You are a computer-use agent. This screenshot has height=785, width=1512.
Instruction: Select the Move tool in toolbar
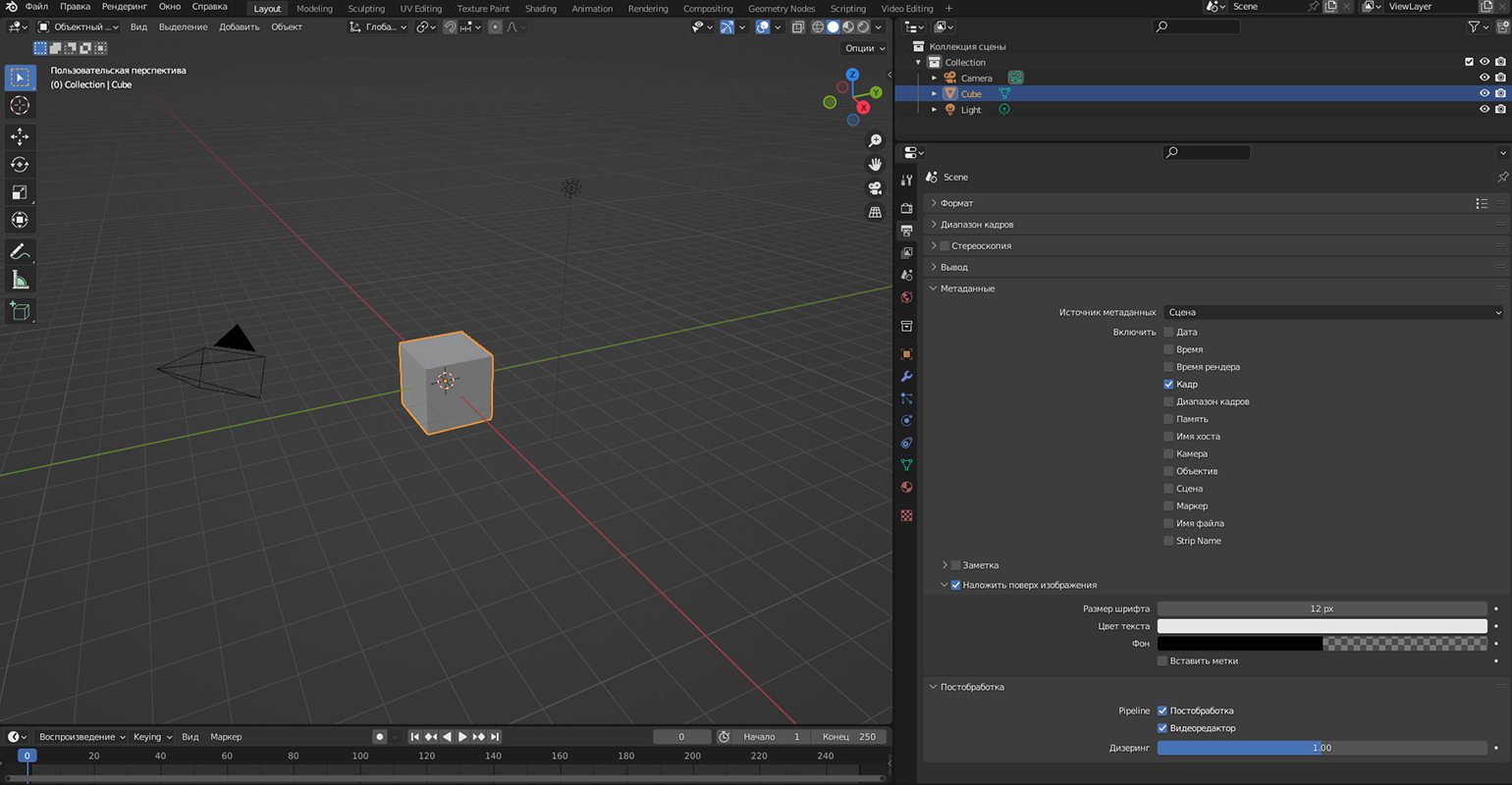[20, 136]
